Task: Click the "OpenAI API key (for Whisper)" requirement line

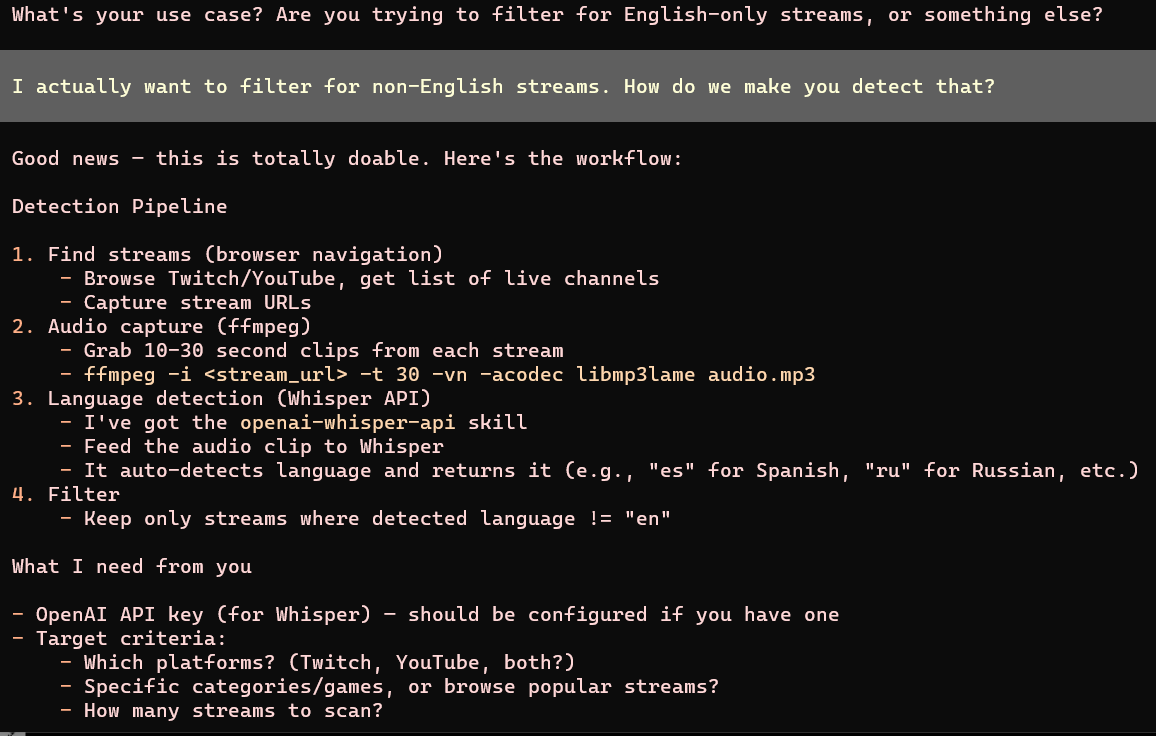Action: coord(437,615)
